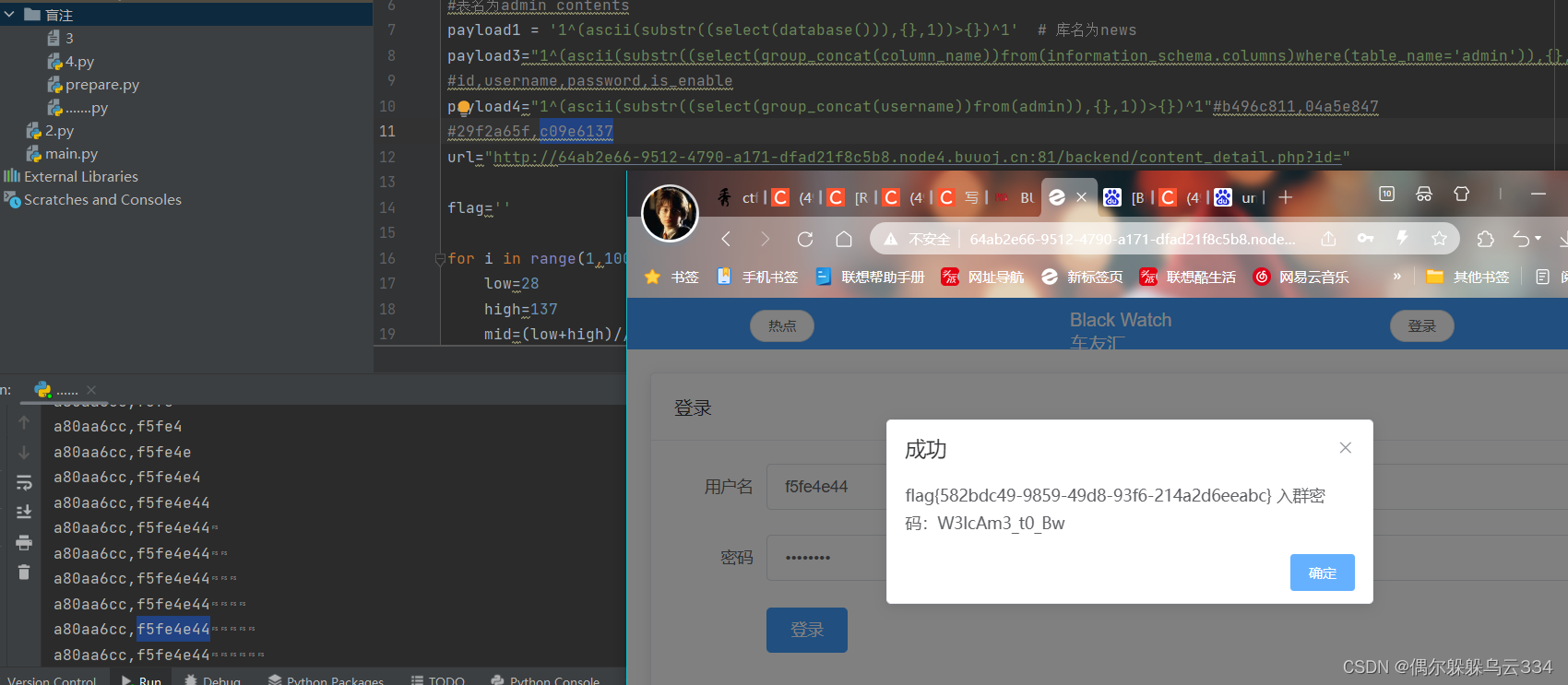The width and height of the screenshot is (1568, 685).
Task: Click the down stack trace arrow
Action: tap(24, 453)
